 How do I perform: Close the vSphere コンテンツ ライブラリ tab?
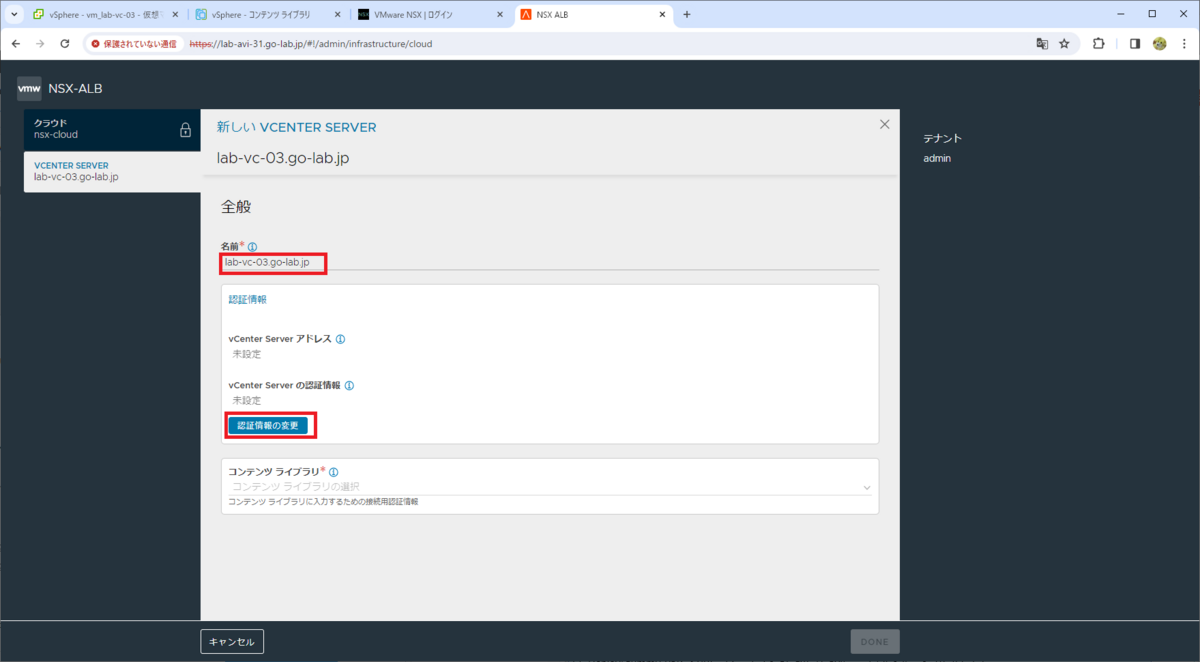(x=337, y=15)
